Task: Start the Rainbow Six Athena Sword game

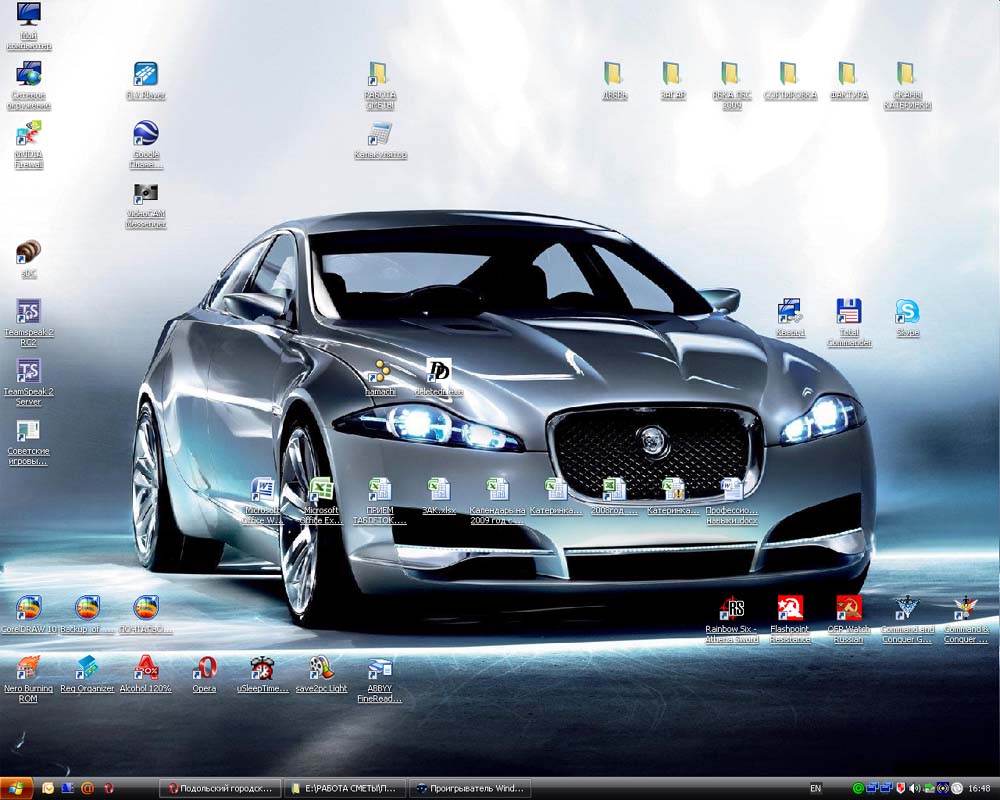Action: (732, 608)
